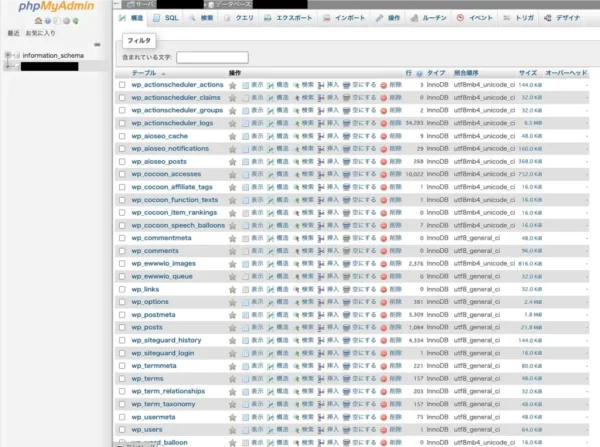Click the navigation panel link icon
The width and height of the screenshot is (600, 447).
(x=97, y=44)
